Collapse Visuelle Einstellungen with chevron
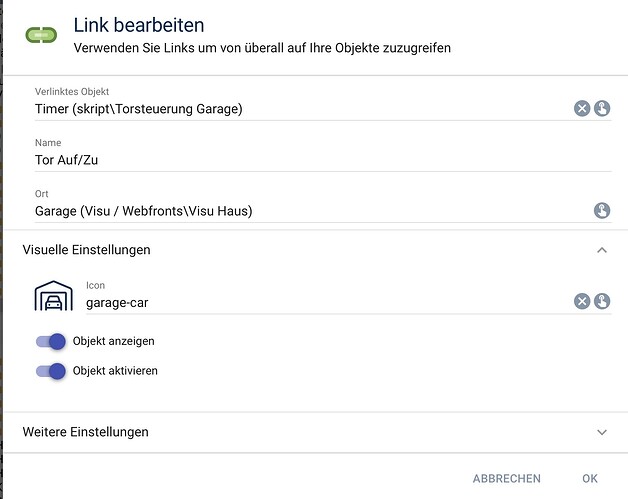Screen dimensions: 628x499 (x=602, y=250)
